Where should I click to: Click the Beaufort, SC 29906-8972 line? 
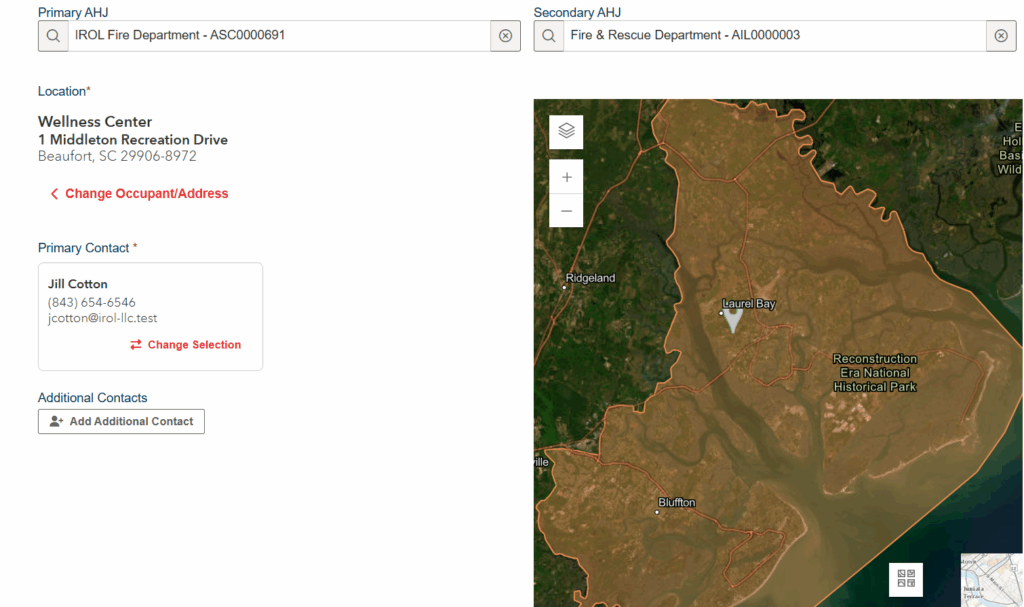click(117, 156)
